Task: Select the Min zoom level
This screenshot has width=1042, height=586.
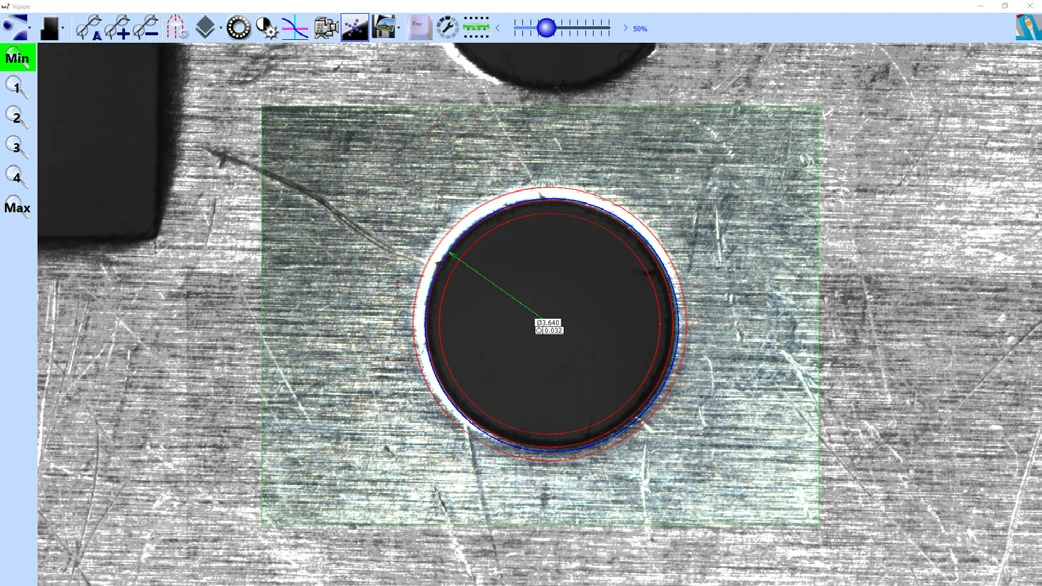Action: [17, 58]
